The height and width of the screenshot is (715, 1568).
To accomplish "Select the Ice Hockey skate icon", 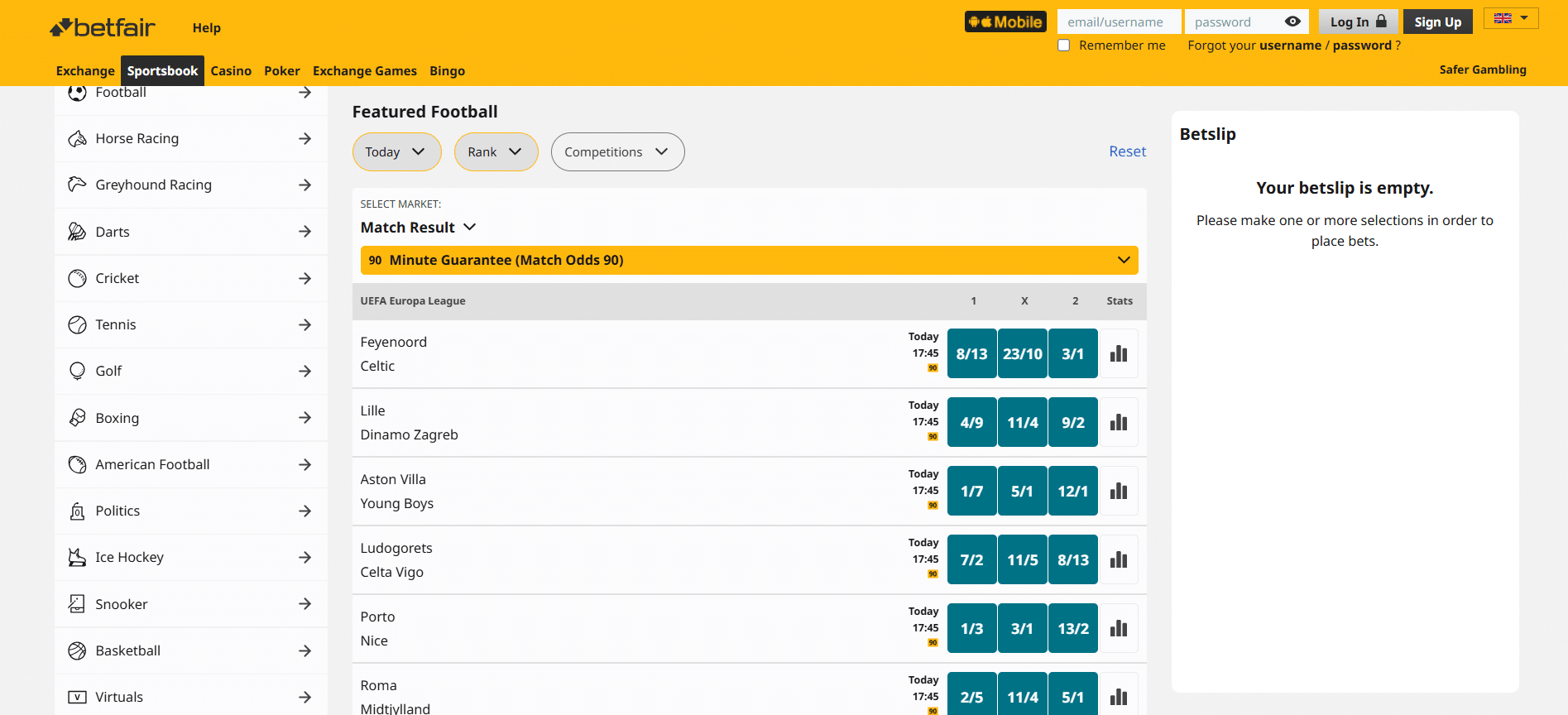I will pos(77,557).
